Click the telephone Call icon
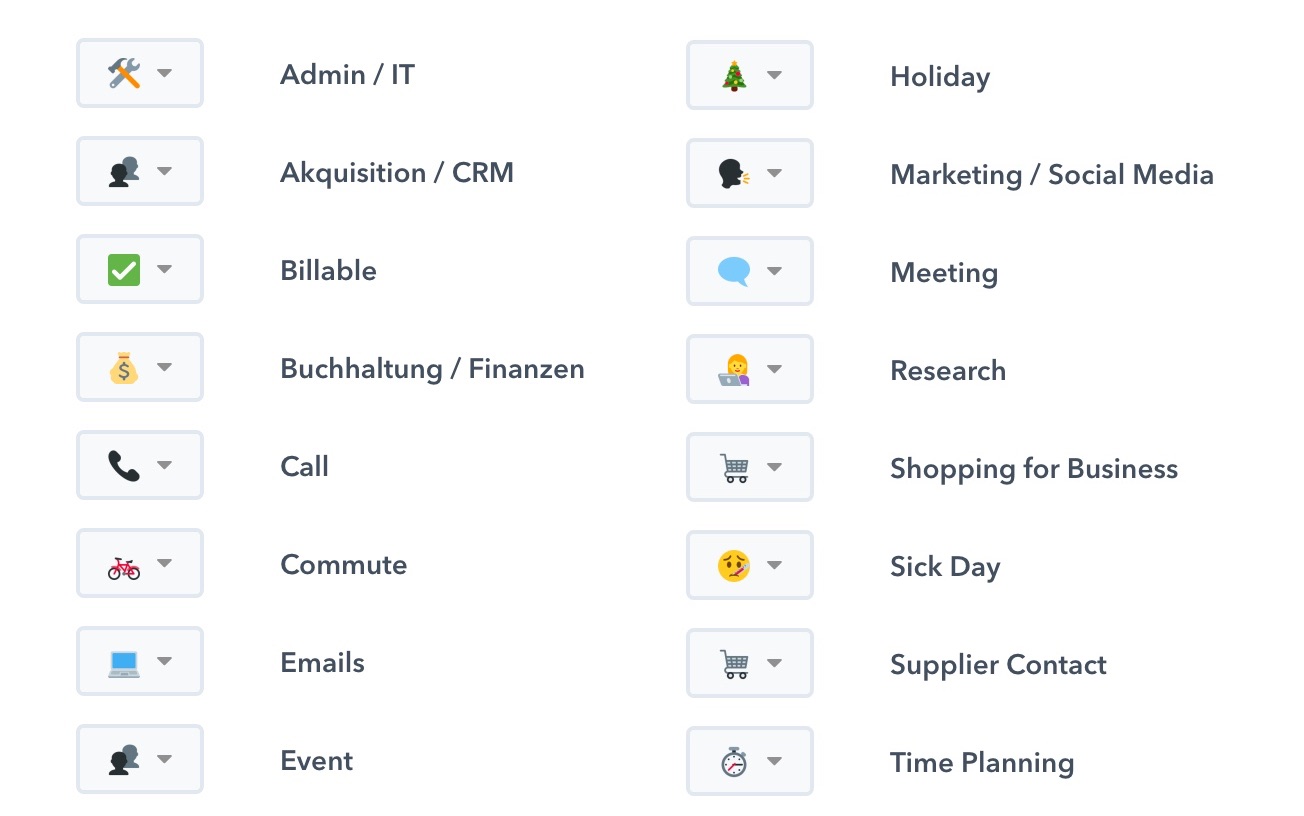The width and height of the screenshot is (1304, 816). click(x=124, y=465)
